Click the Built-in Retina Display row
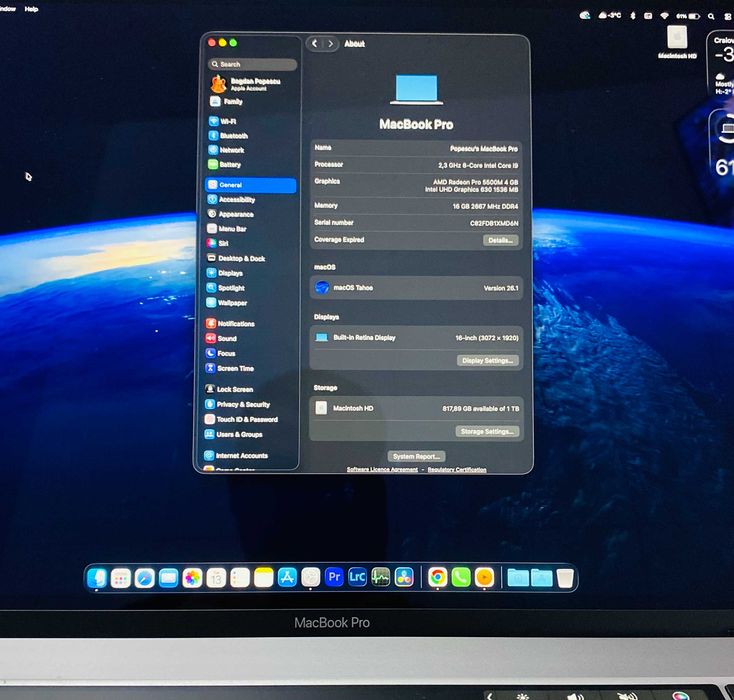 [416, 338]
